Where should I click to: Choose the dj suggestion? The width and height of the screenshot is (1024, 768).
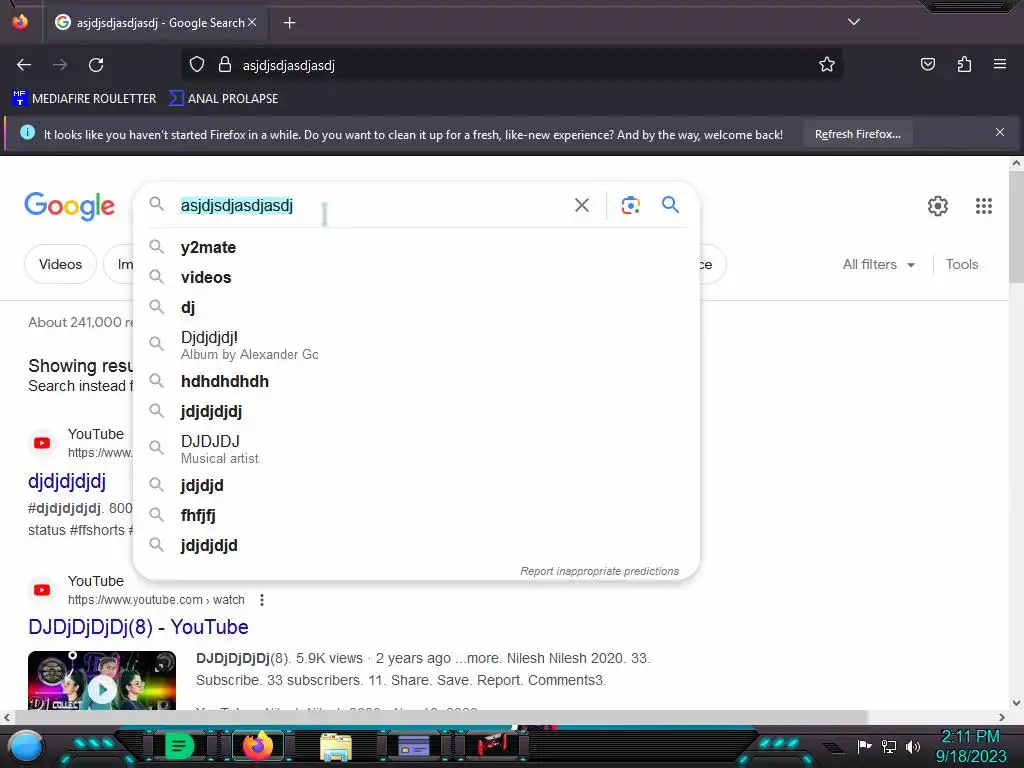pos(417,307)
